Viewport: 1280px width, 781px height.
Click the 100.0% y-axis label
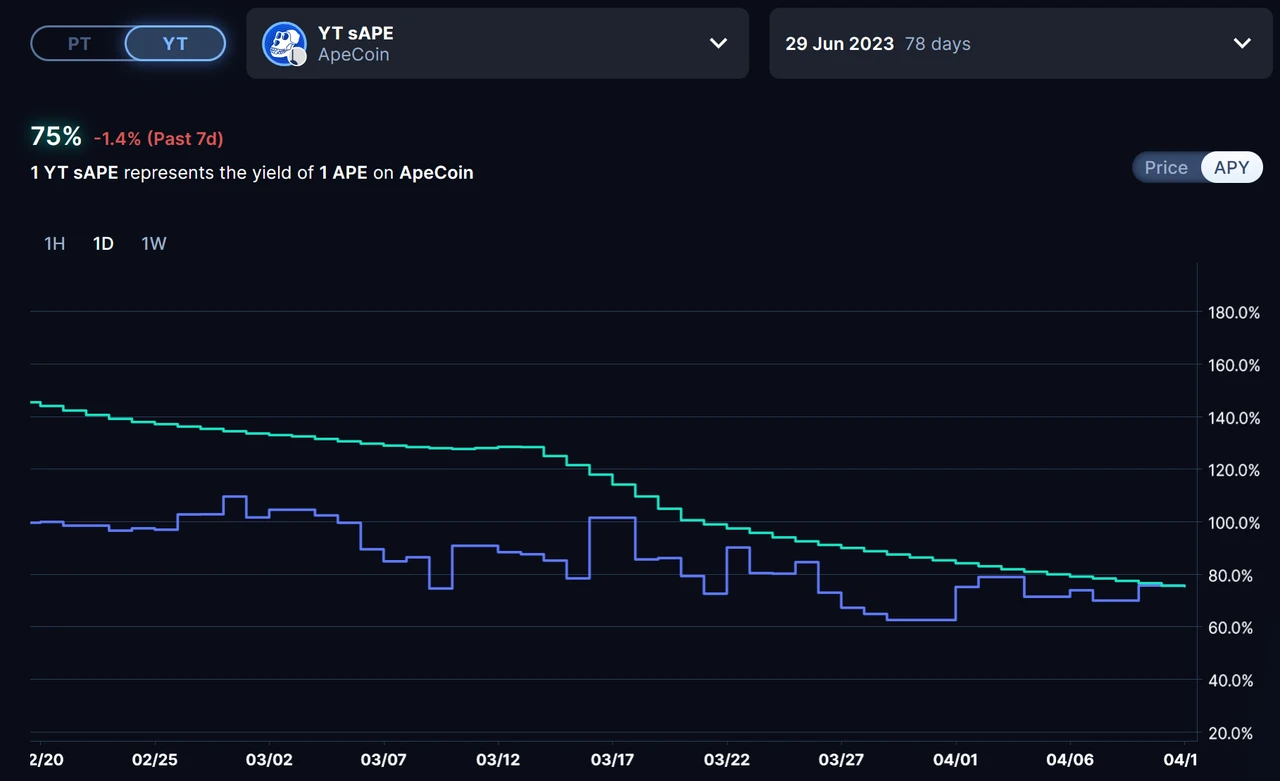[x=1234, y=523]
